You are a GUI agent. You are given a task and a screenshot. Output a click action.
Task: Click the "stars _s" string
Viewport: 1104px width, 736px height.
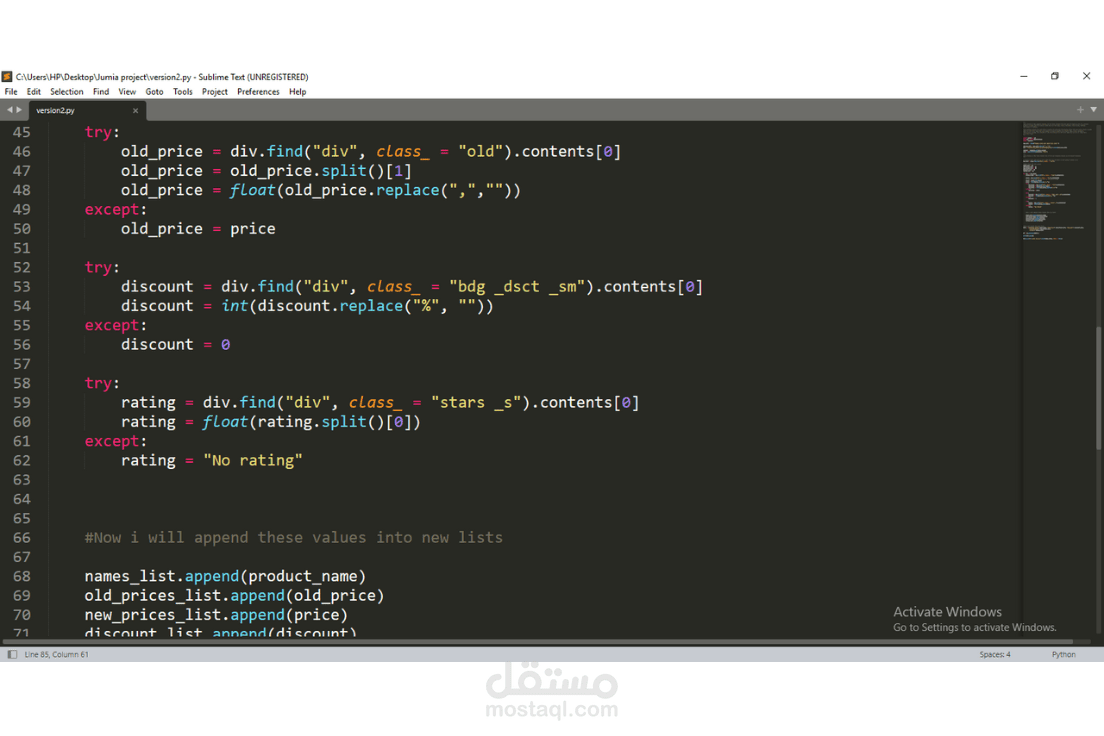tap(476, 403)
